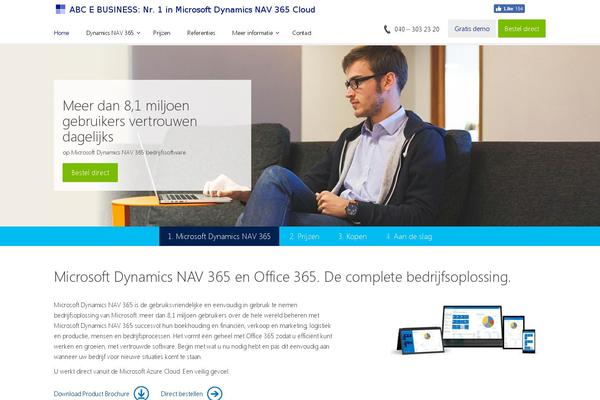Click heading Microsoft Dynamics NAV 365 en Office 365
Viewport: 600px width, 400px height.
[x=282, y=277]
